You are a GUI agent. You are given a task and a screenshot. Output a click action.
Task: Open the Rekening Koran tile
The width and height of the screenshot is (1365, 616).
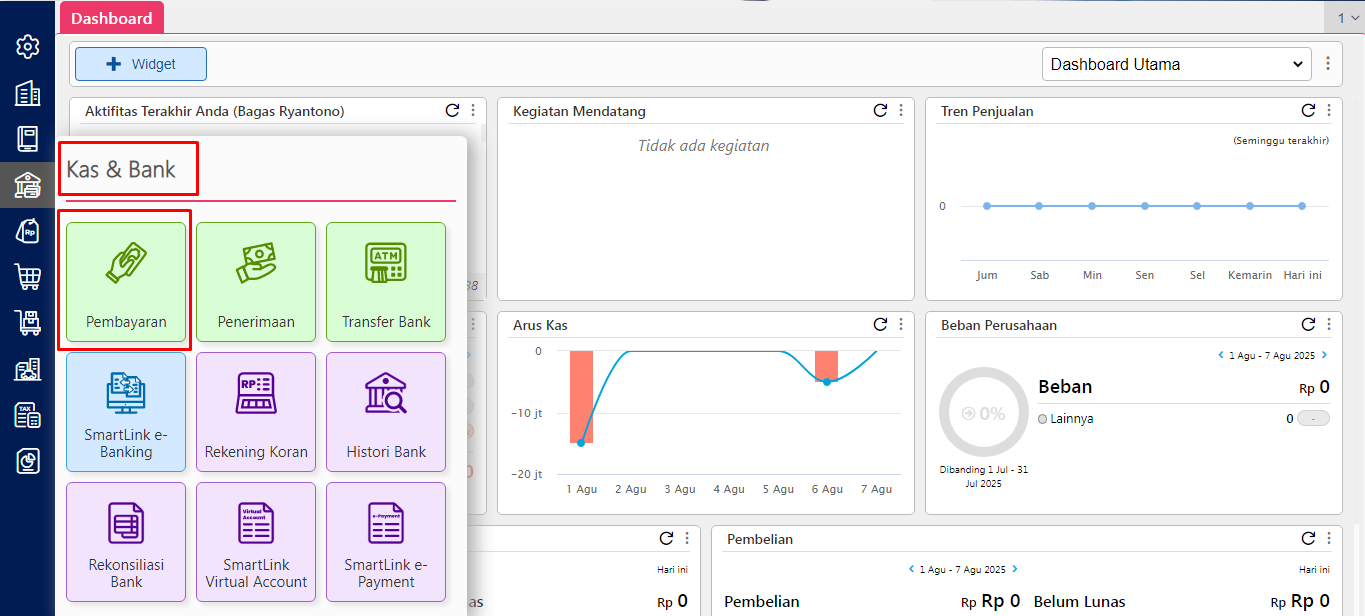[x=256, y=412]
